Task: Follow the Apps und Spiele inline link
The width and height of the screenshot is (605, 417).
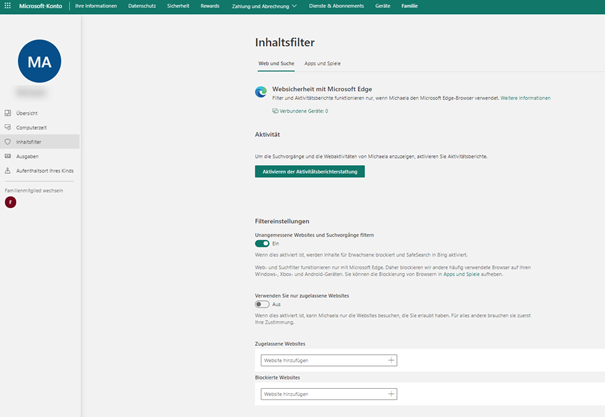Action: click(461, 274)
